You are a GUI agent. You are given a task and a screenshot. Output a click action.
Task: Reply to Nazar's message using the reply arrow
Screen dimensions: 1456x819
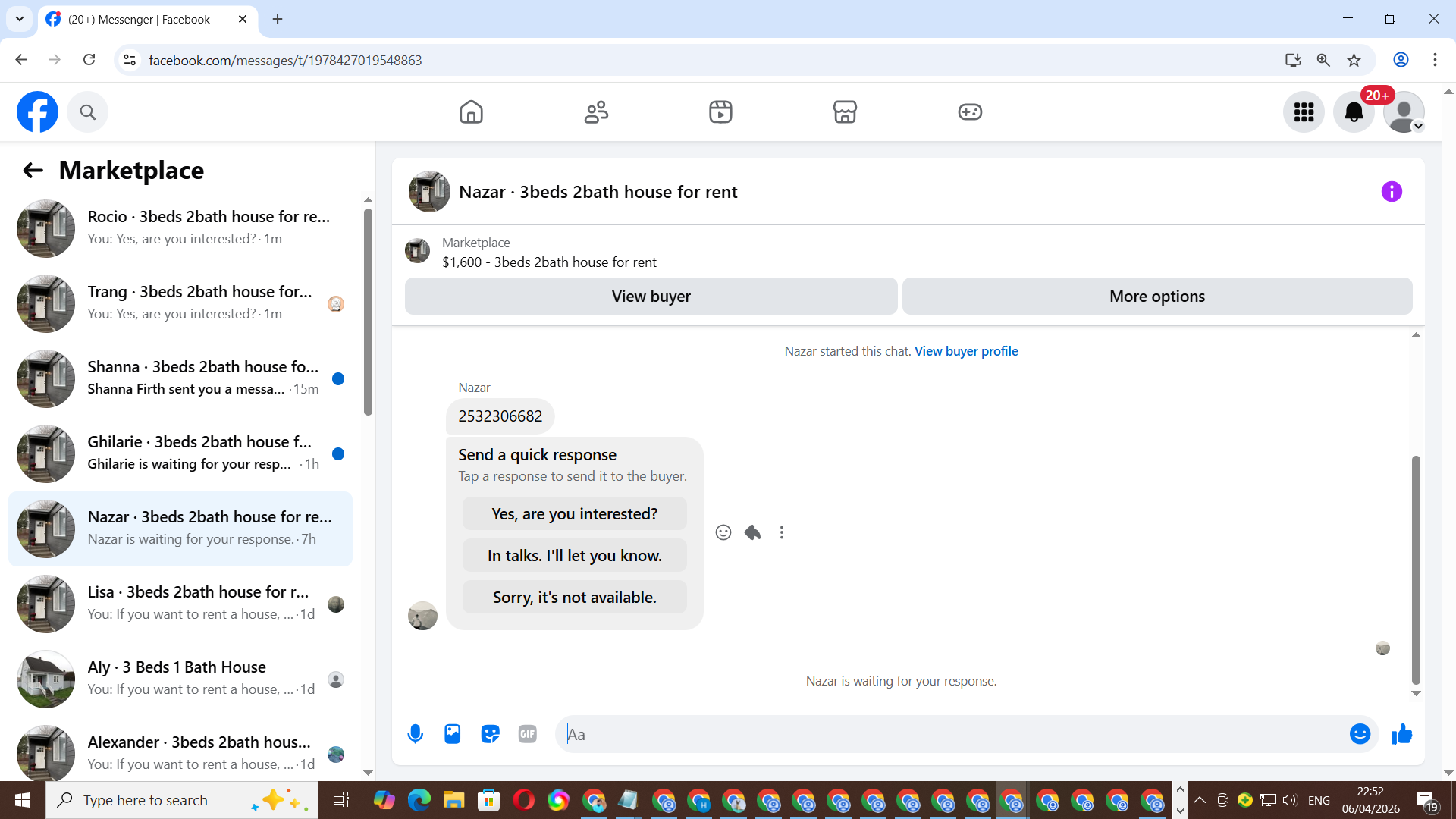[752, 532]
